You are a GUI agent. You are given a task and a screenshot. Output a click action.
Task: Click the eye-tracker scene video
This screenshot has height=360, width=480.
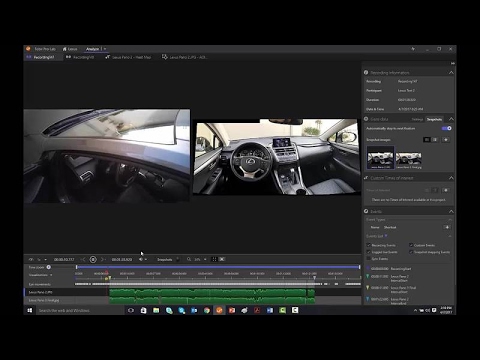(107, 156)
